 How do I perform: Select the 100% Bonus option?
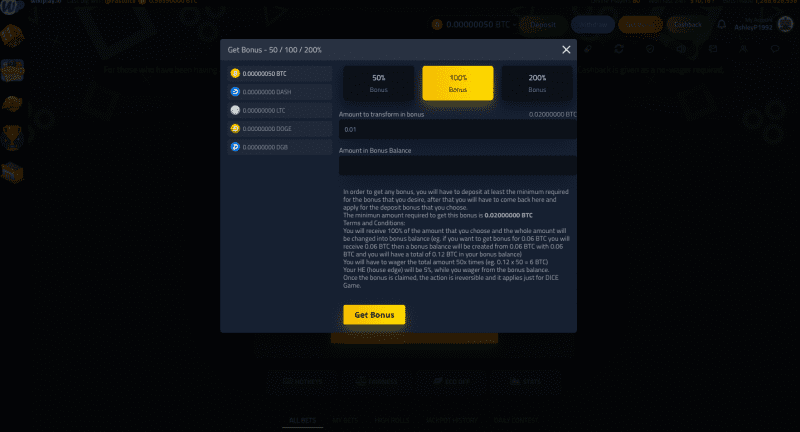pos(457,83)
